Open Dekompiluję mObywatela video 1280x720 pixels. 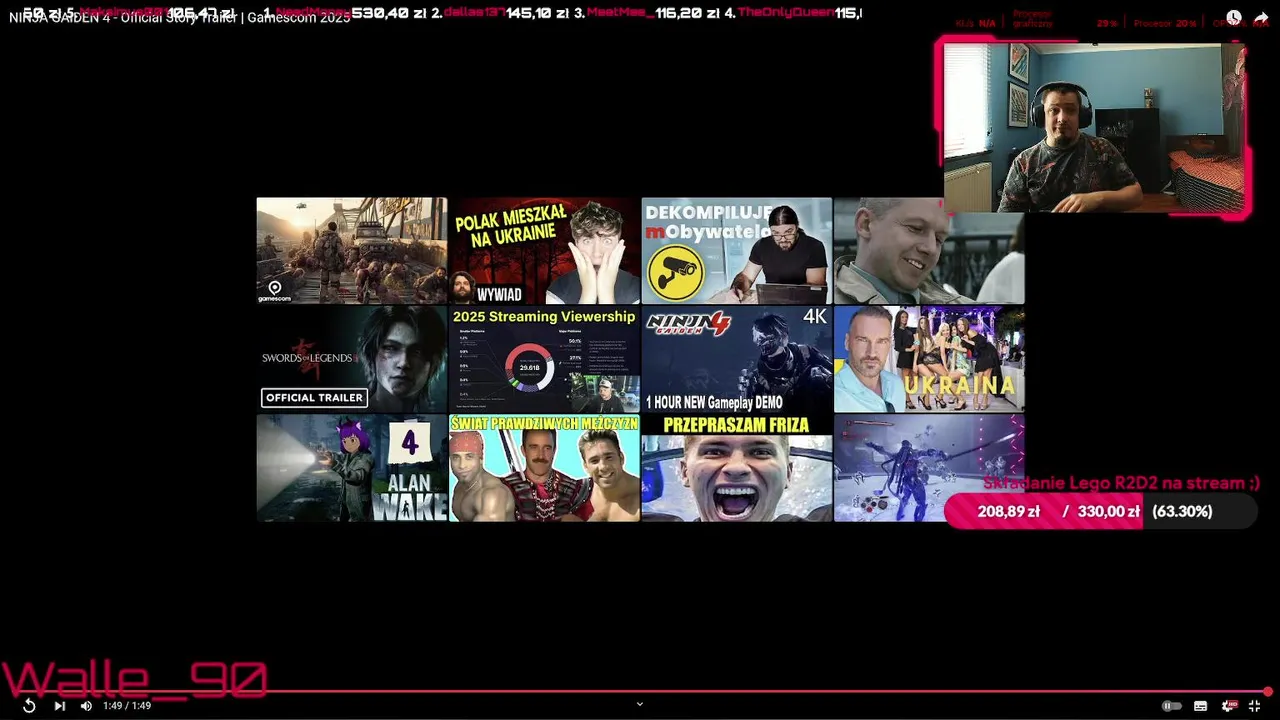pyautogui.click(x=736, y=250)
